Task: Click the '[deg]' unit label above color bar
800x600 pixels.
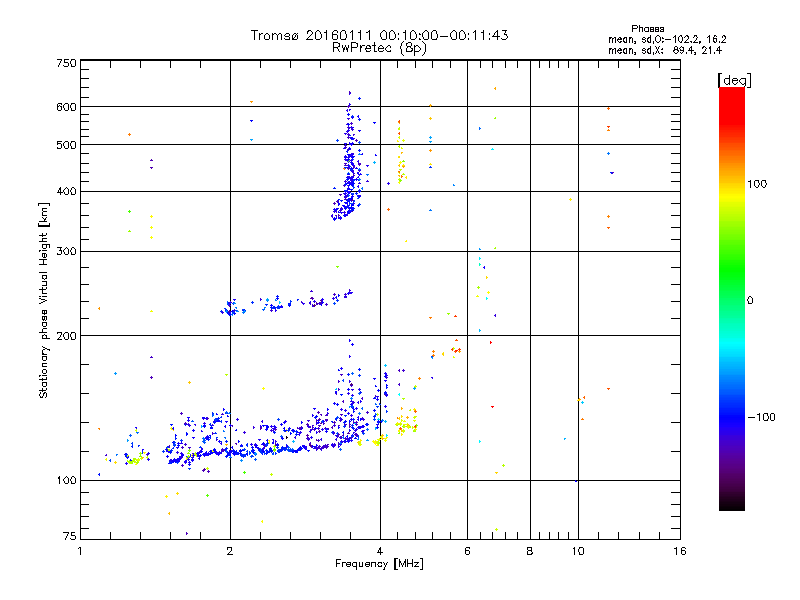Action: point(734,80)
